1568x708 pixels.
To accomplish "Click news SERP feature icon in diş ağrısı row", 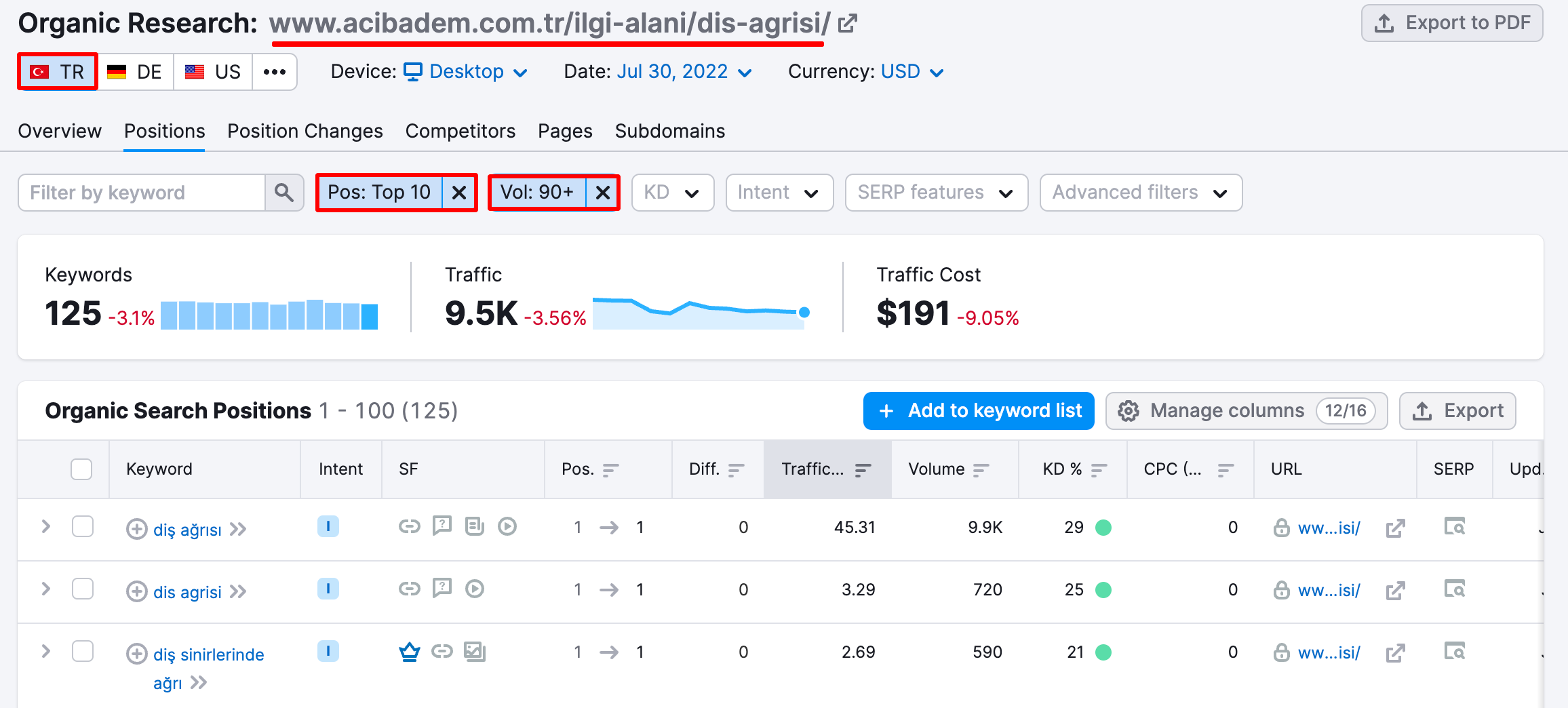I will click(475, 526).
